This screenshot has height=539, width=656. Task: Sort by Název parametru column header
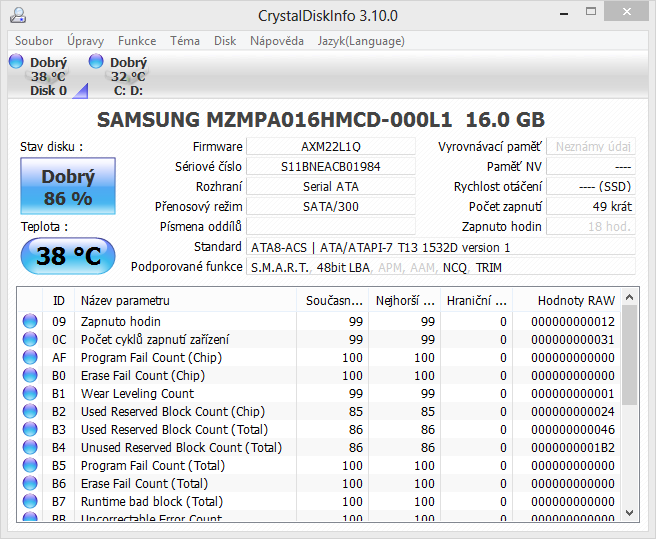pos(188,300)
